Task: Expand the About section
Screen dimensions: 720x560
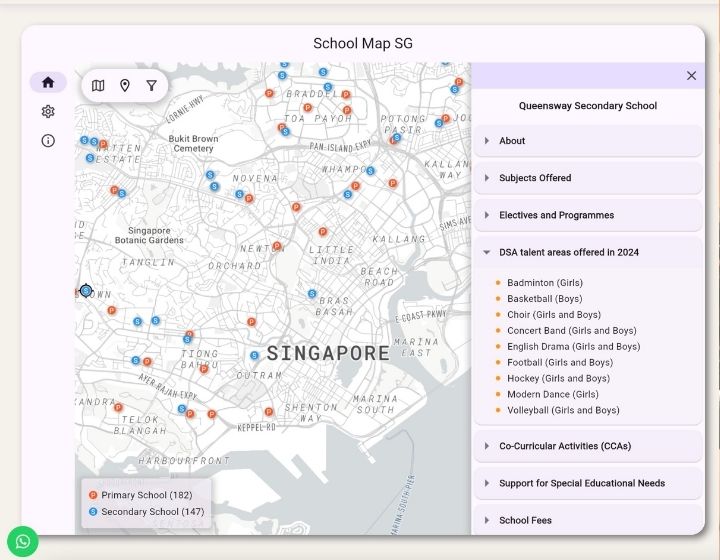Action: coord(588,141)
